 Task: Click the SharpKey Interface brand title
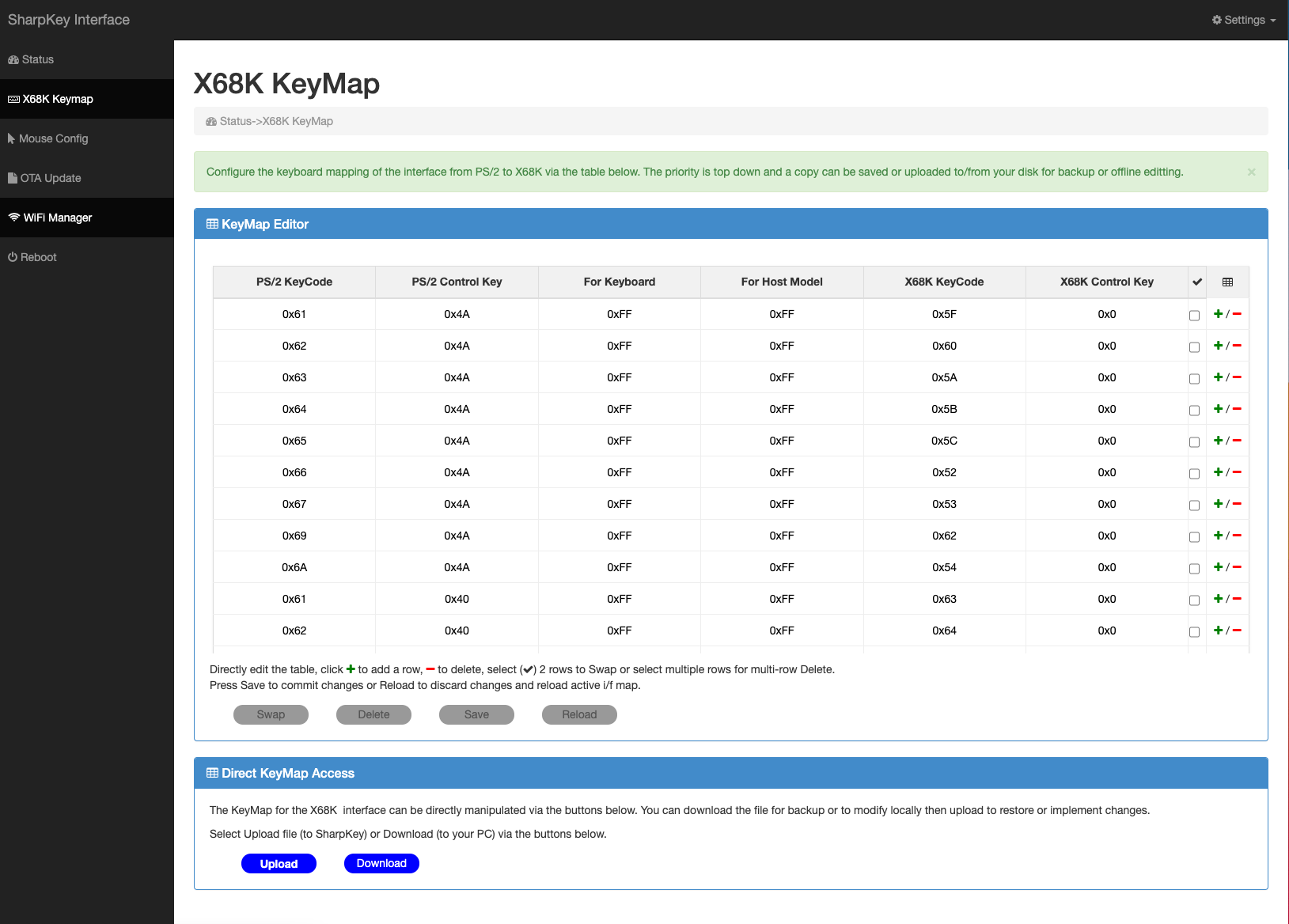tap(69, 20)
